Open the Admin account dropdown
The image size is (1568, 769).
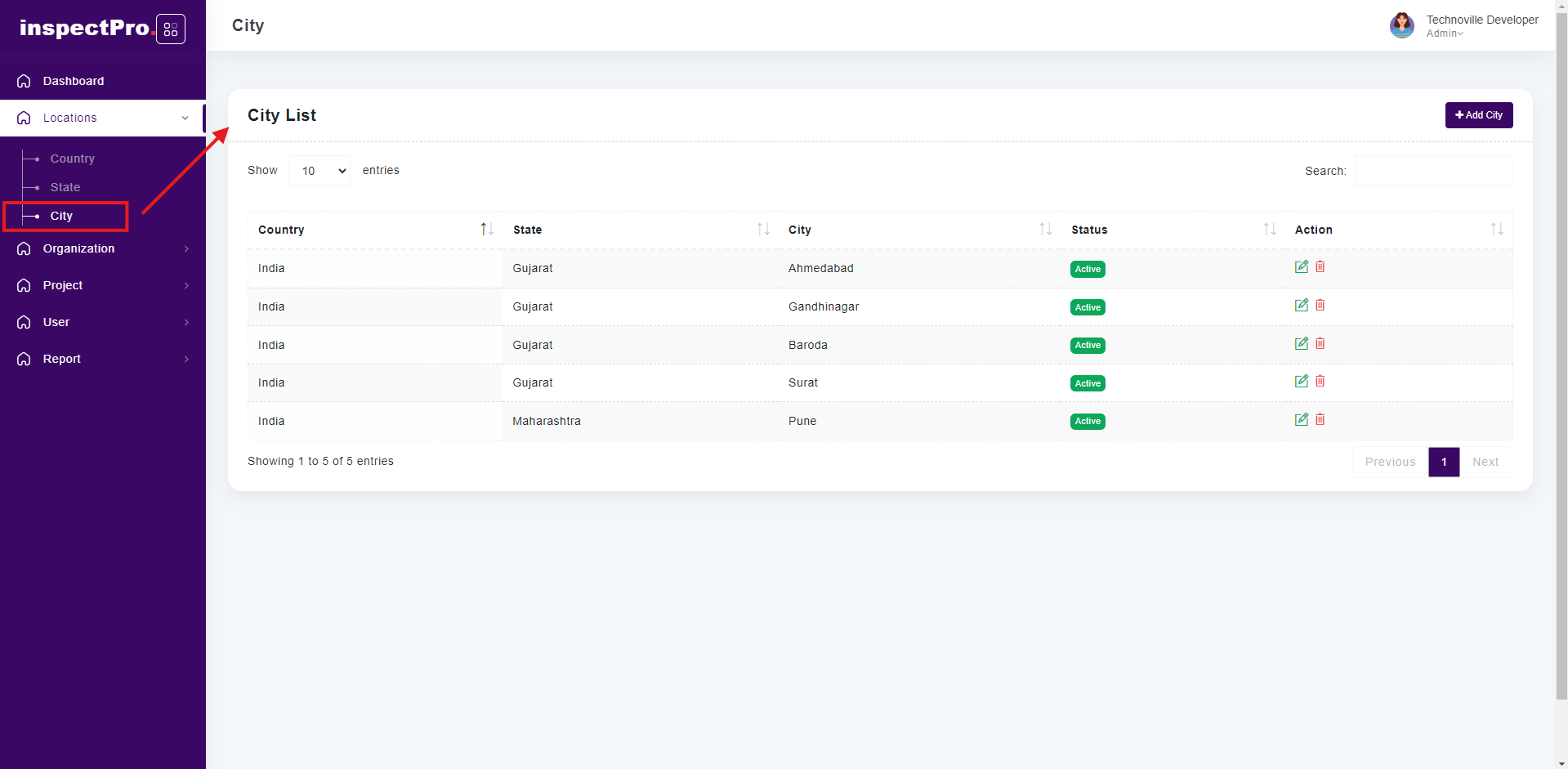1445,34
